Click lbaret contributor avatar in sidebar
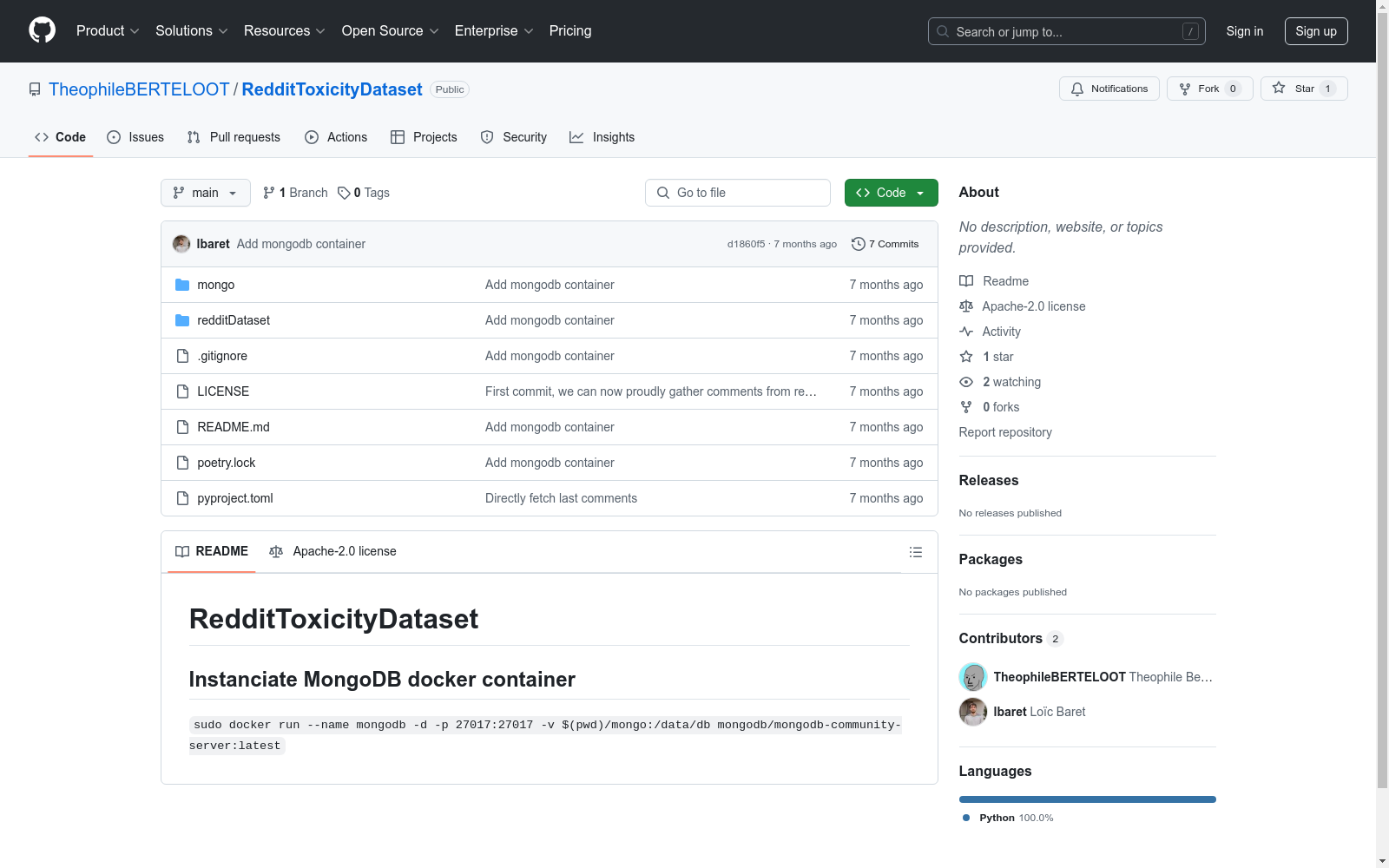The image size is (1389, 868). click(973, 712)
